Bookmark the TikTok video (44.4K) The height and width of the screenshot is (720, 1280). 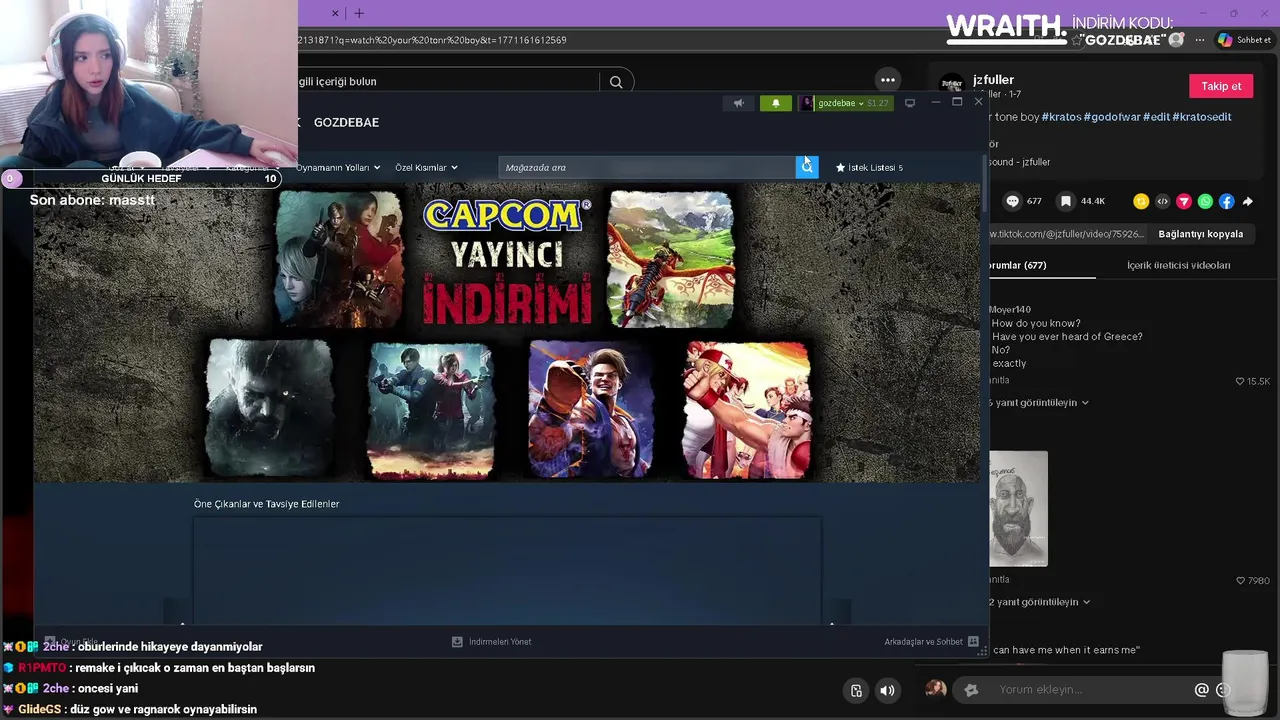point(1066,201)
